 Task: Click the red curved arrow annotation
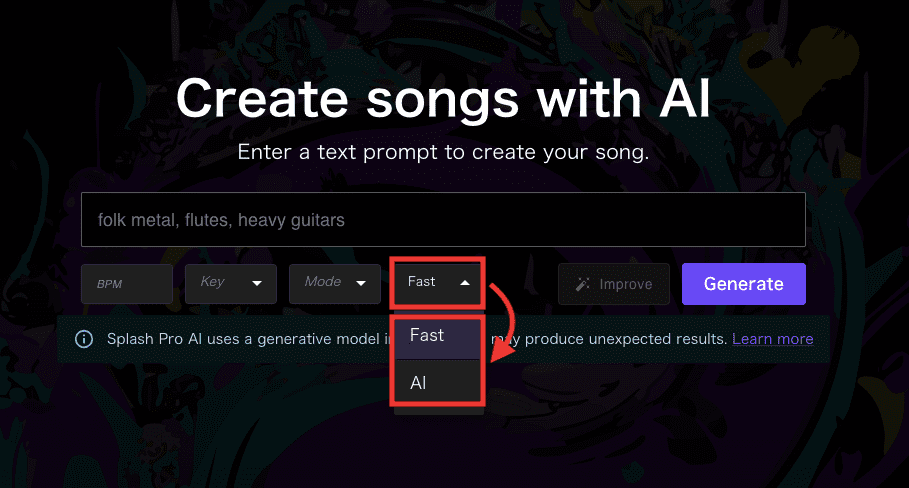[x=502, y=322]
